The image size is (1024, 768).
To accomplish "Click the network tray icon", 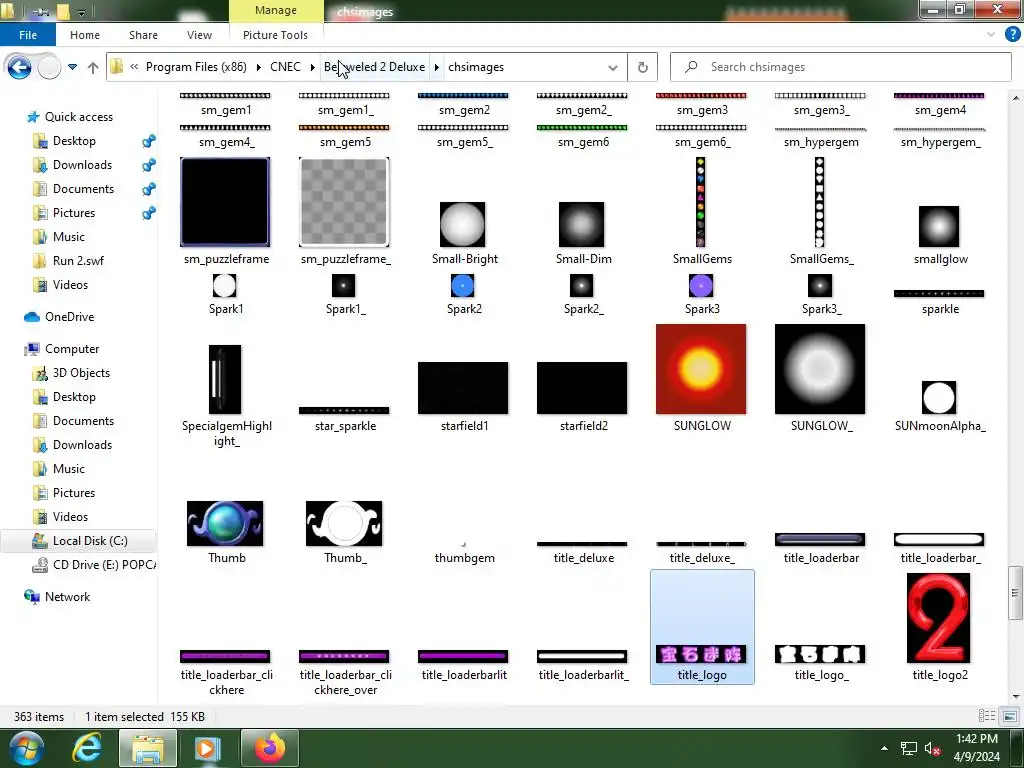I will click(x=908, y=748).
